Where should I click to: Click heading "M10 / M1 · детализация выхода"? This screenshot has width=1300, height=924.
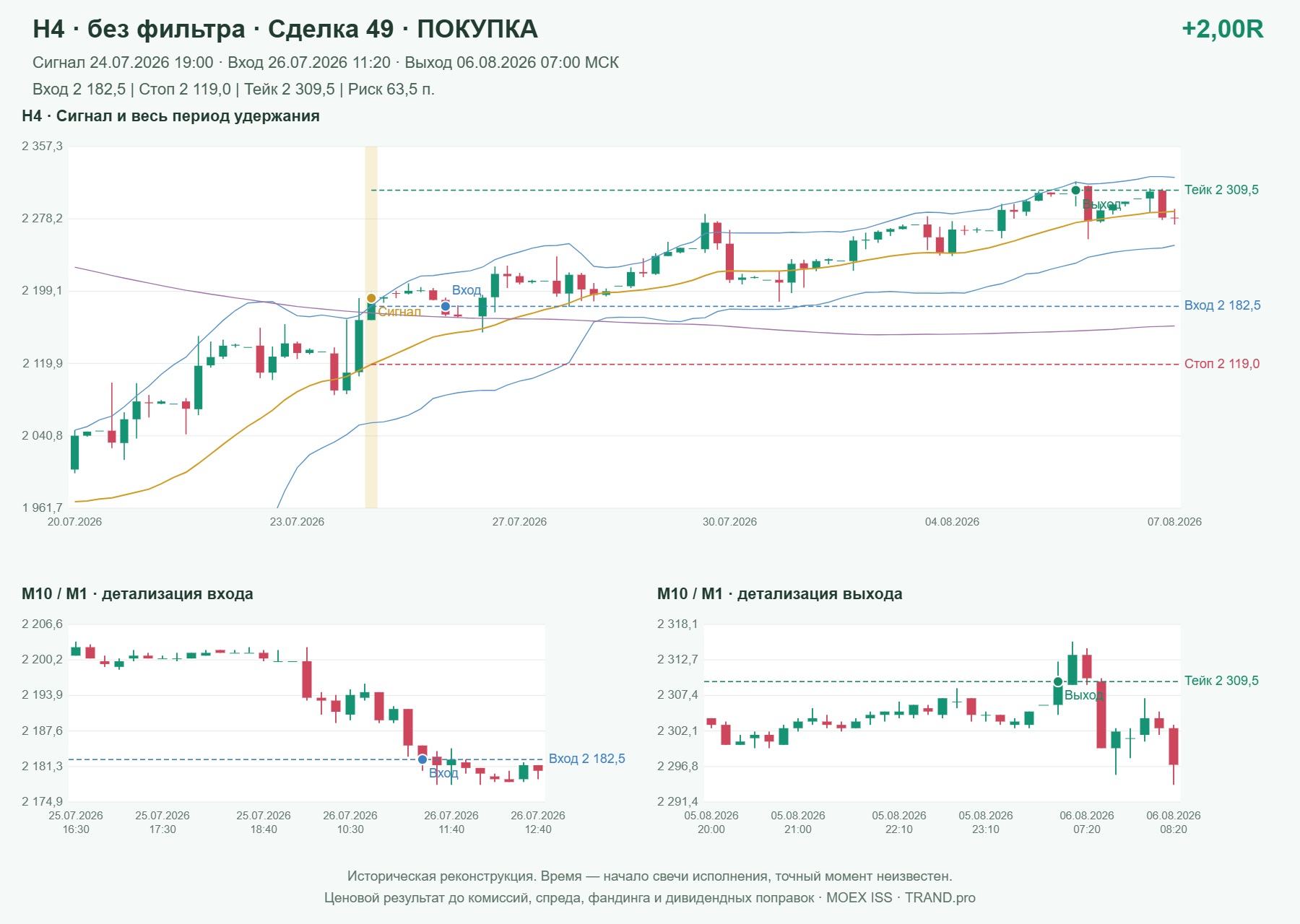click(779, 594)
